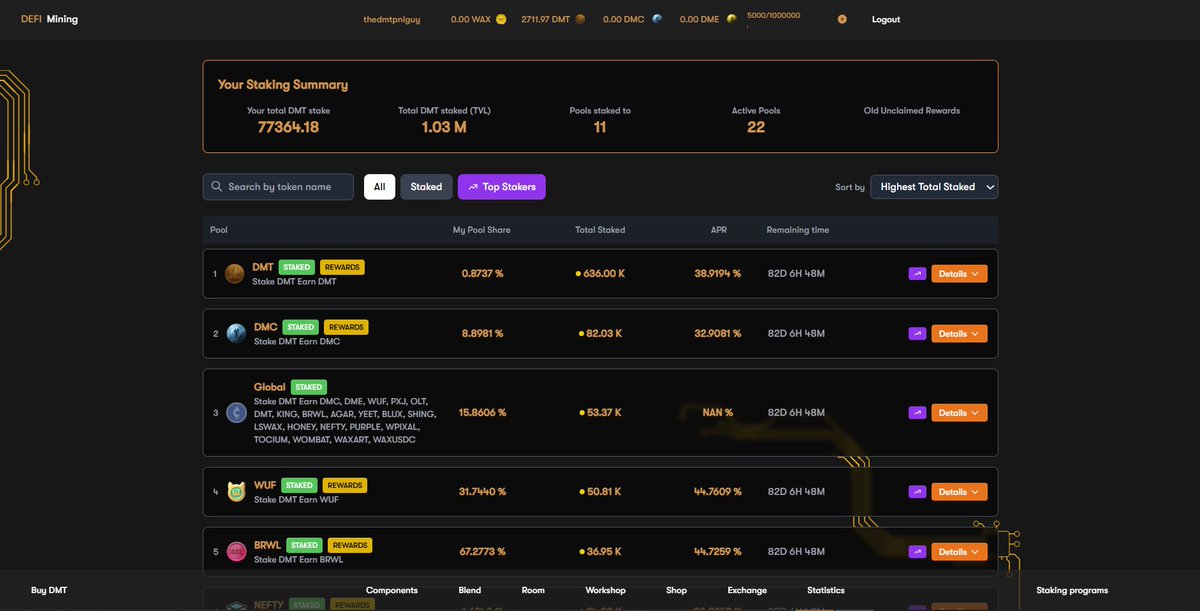Toggle the Staked pools filter
1200x611 pixels.
click(x=426, y=186)
